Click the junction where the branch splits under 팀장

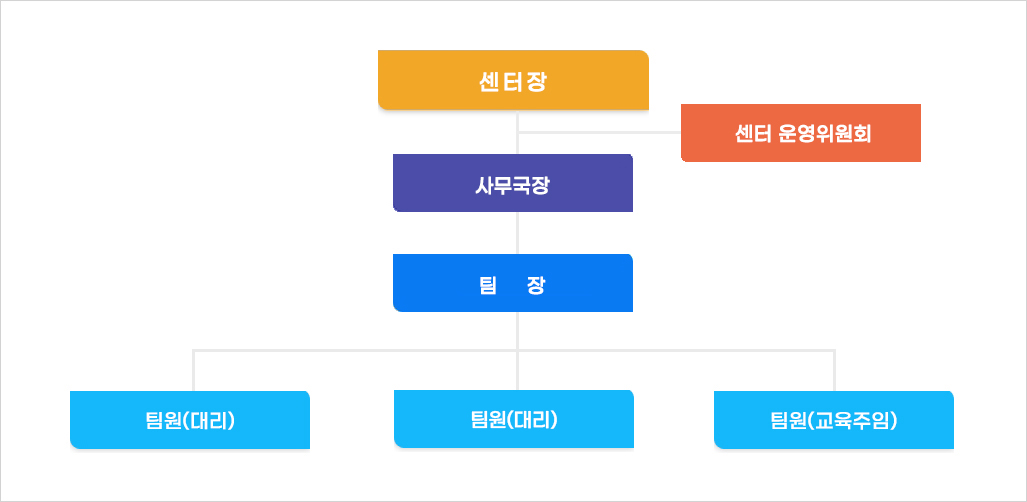click(x=517, y=351)
